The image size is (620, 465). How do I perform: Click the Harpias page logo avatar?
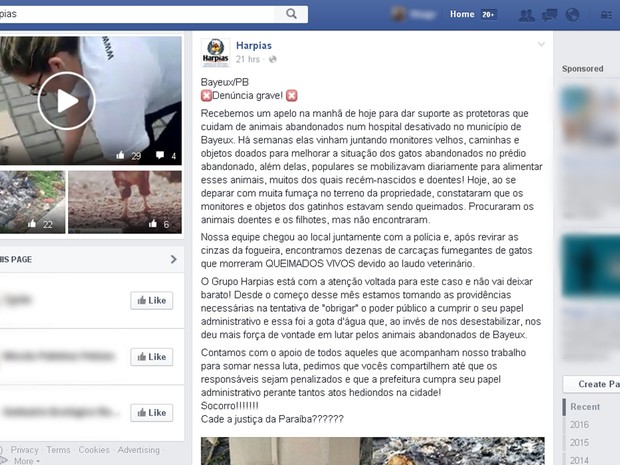215,53
